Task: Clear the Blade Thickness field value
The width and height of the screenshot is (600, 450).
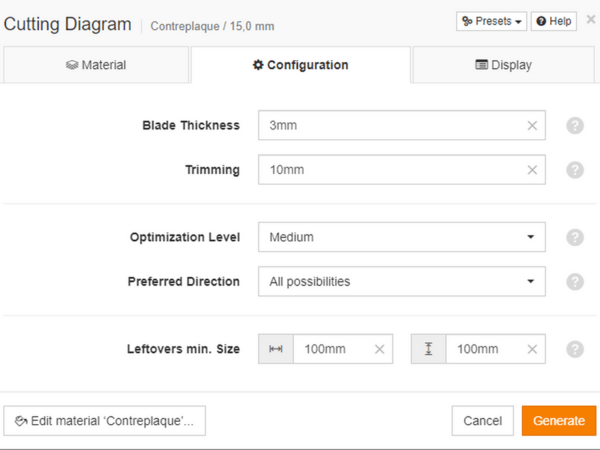Action: [532, 126]
